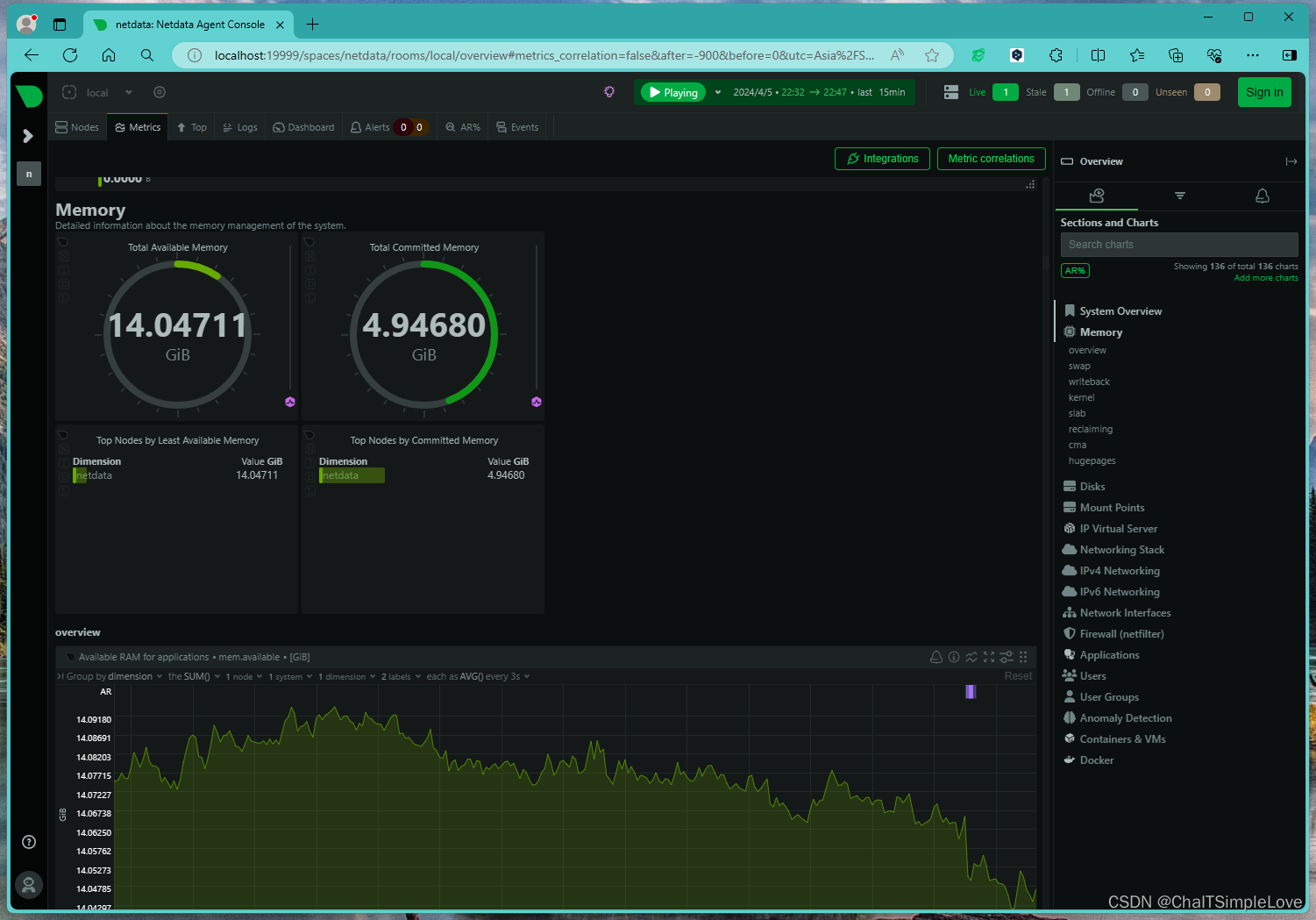1316x920 pixels.
Task: Select writeback under Memory section
Action: click(x=1089, y=382)
